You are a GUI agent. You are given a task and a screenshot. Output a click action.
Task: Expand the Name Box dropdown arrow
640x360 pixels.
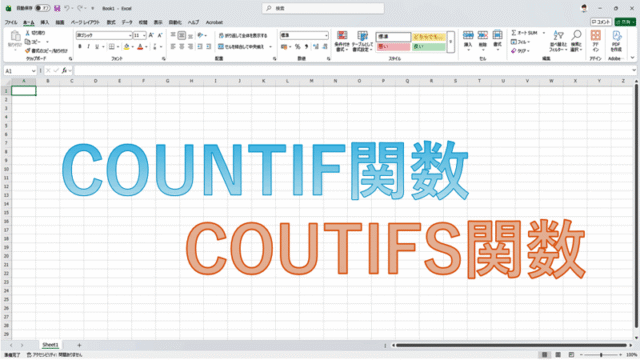point(33,71)
